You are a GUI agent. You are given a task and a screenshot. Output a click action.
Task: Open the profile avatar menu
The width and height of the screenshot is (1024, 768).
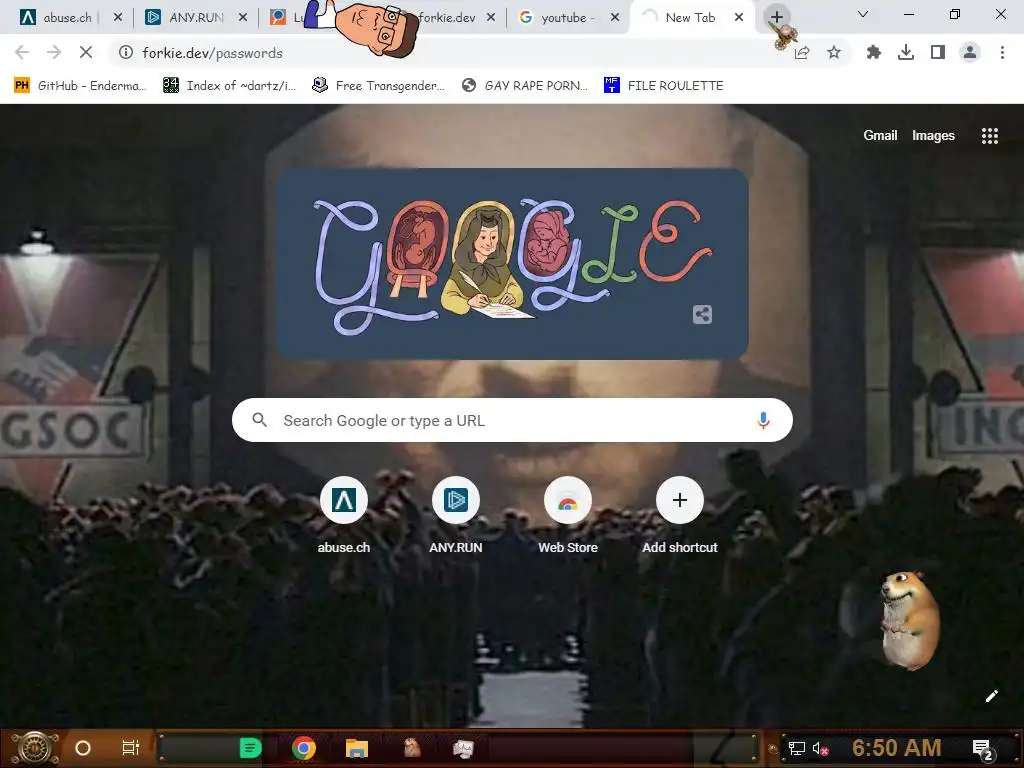tap(970, 52)
